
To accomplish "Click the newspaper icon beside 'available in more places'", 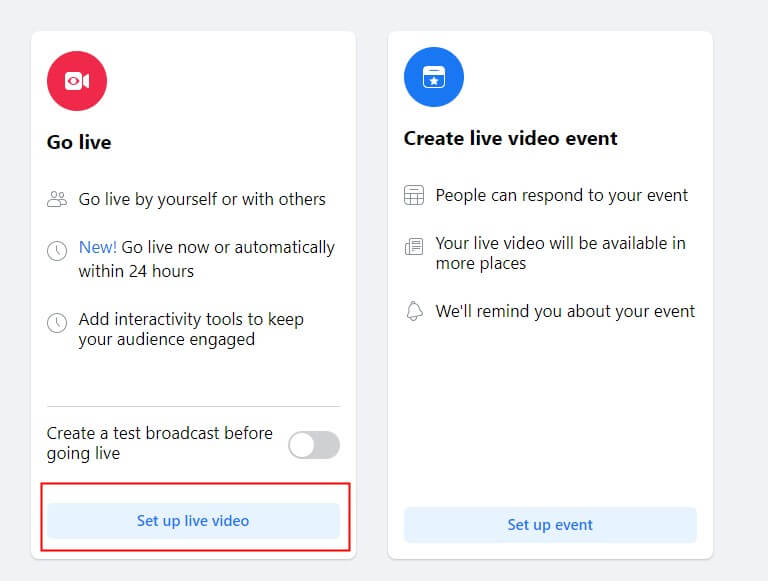I will (414, 247).
